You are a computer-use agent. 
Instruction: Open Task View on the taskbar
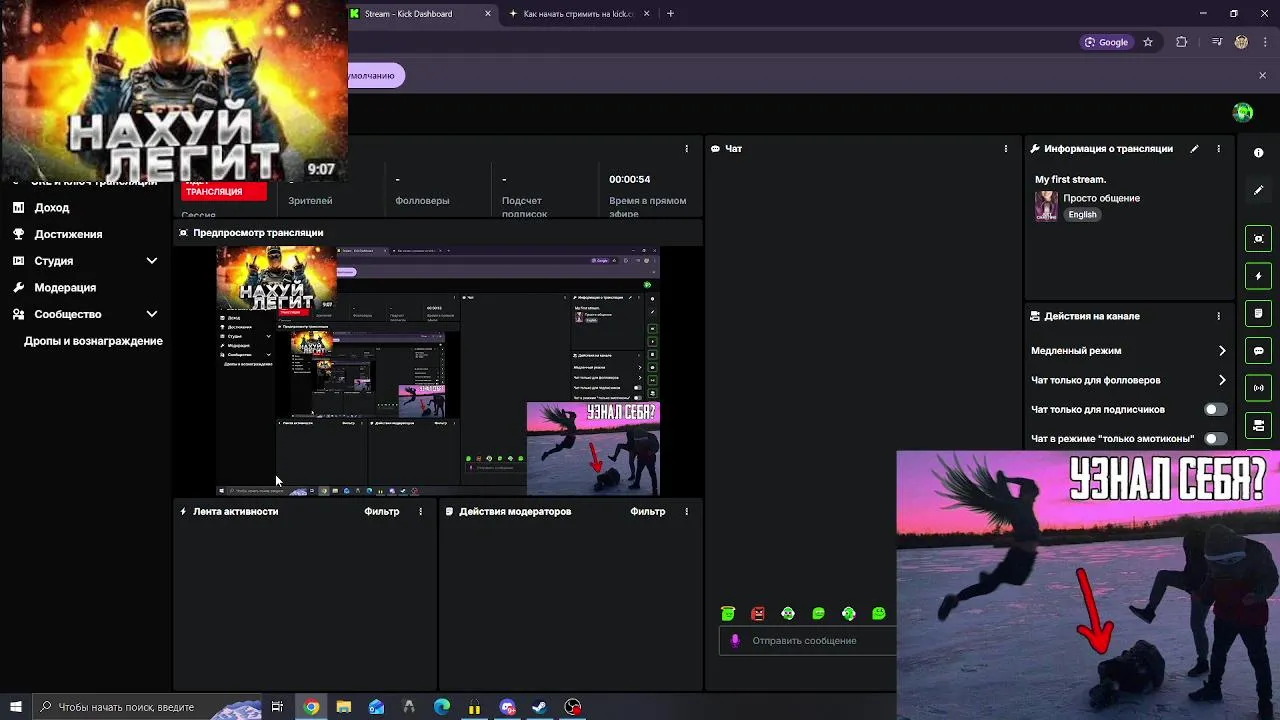pos(277,707)
